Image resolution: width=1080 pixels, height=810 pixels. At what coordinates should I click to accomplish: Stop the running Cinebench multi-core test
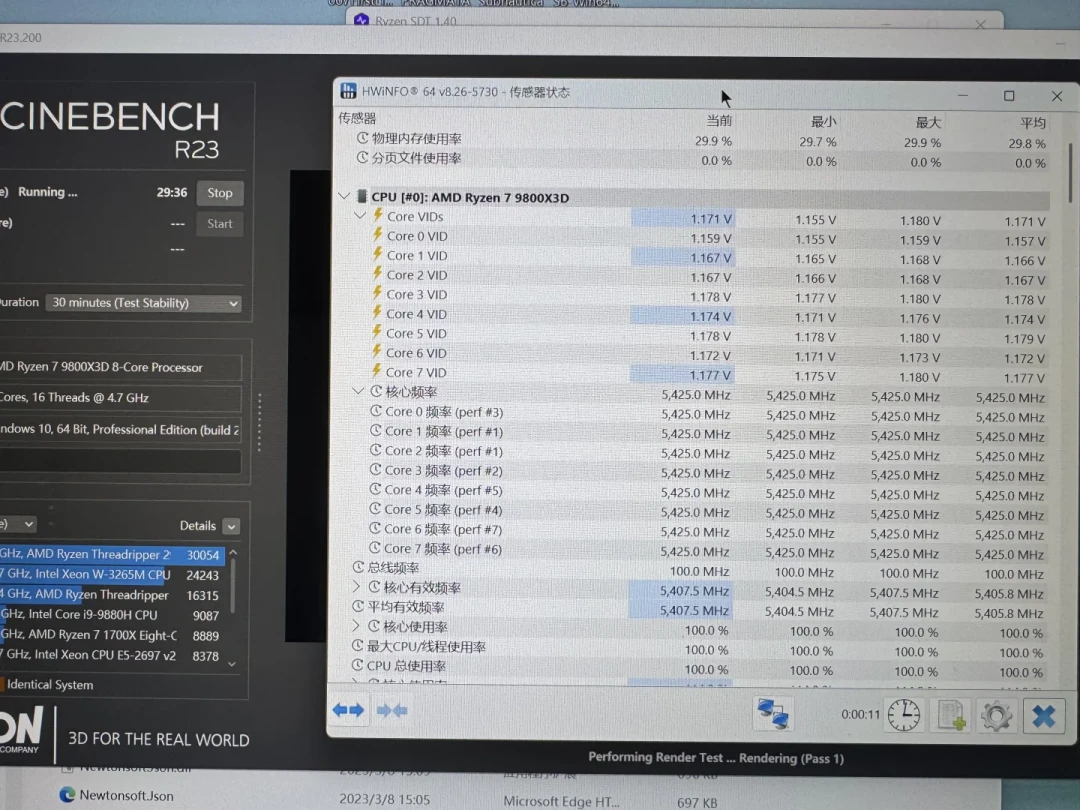point(220,193)
